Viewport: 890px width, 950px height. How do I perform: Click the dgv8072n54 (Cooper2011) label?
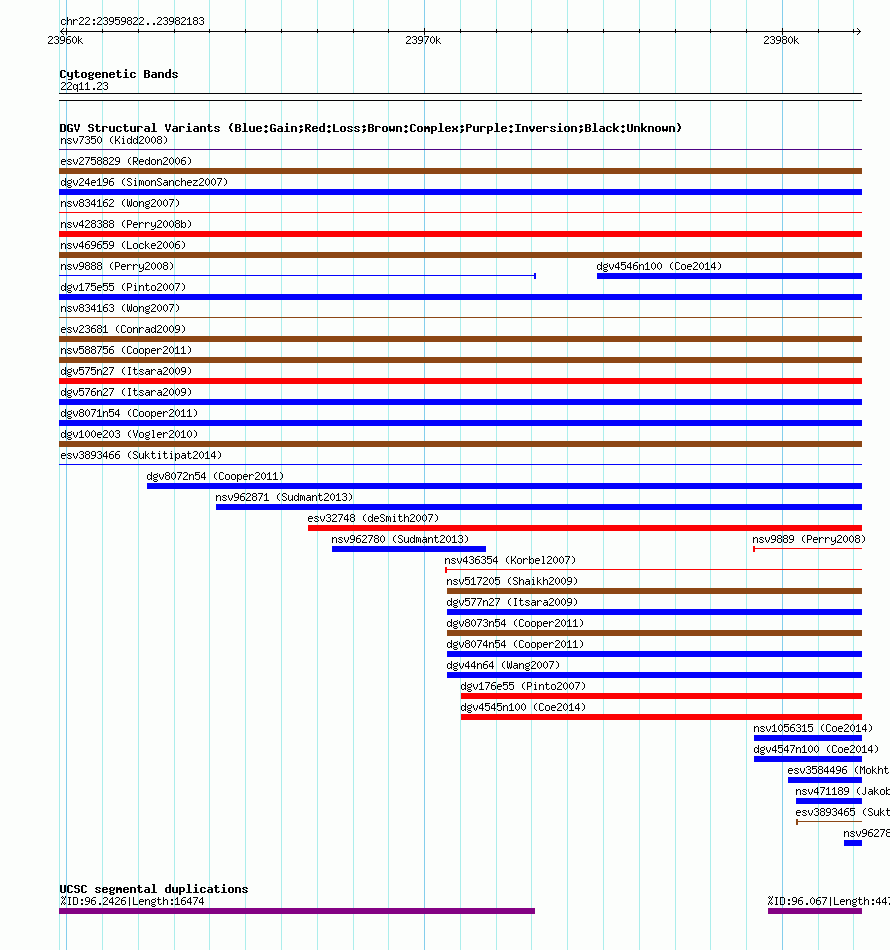(x=215, y=476)
